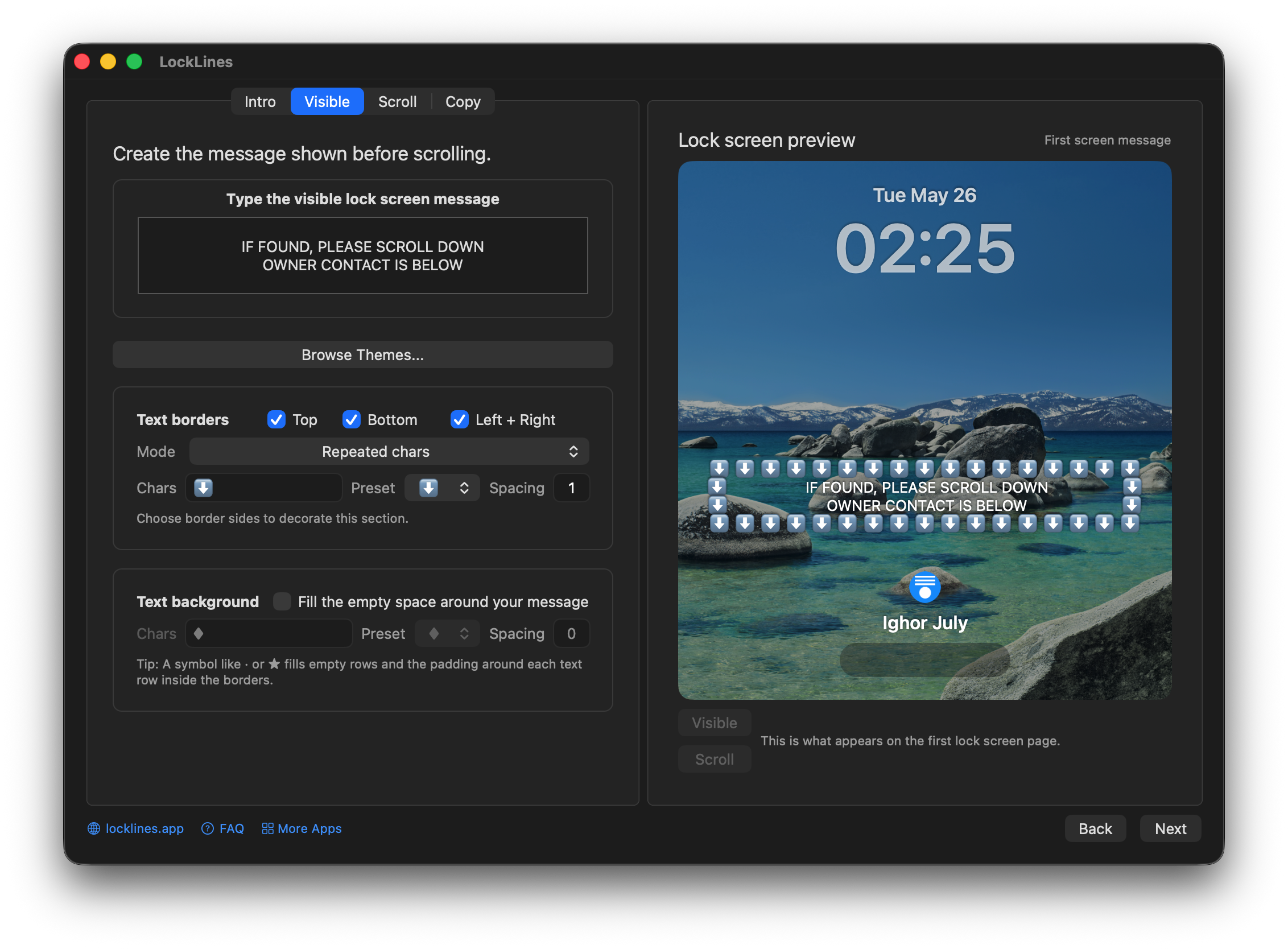The image size is (1288, 949).
Task: Click the 'Lock screen preview' heading
Action: [x=766, y=140]
